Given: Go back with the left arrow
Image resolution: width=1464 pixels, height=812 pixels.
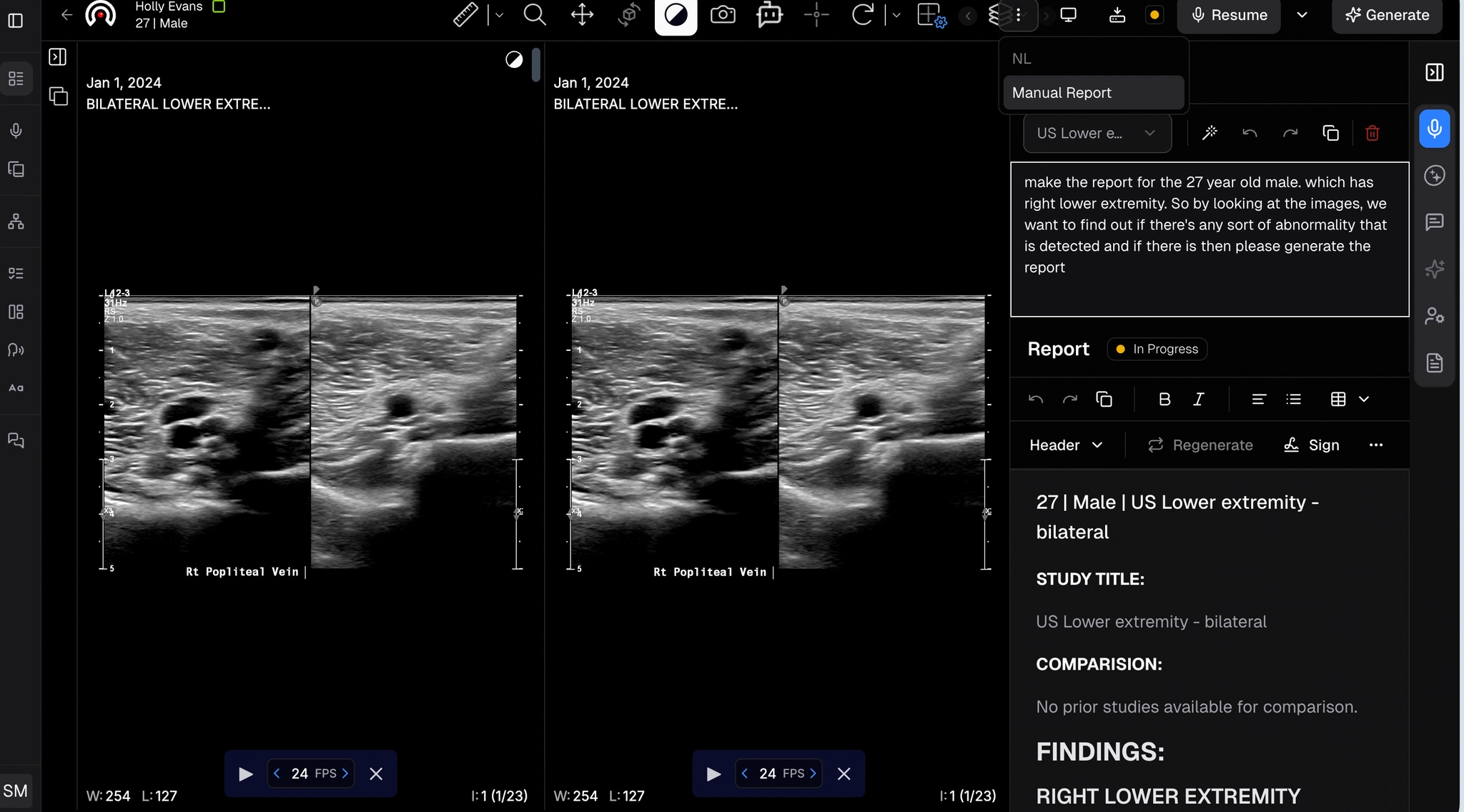Looking at the screenshot, I should click(x=66, y=15).
